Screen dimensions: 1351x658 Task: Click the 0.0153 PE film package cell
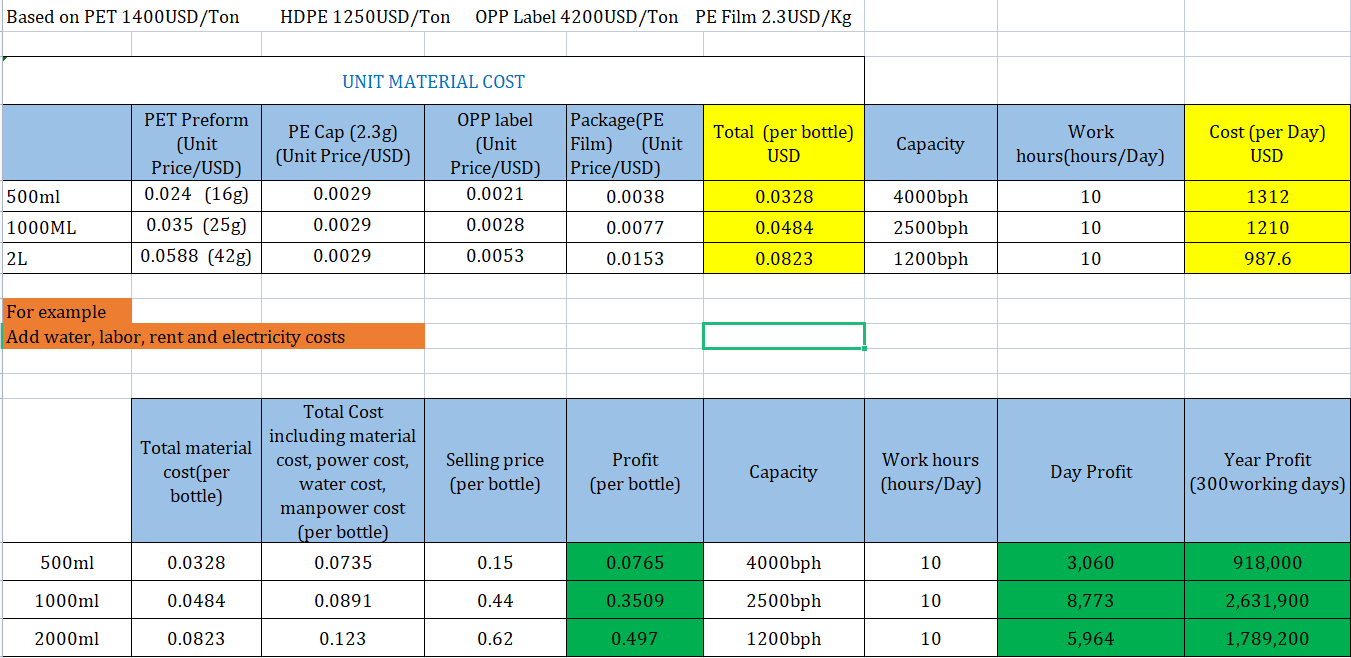pos(635,259)
